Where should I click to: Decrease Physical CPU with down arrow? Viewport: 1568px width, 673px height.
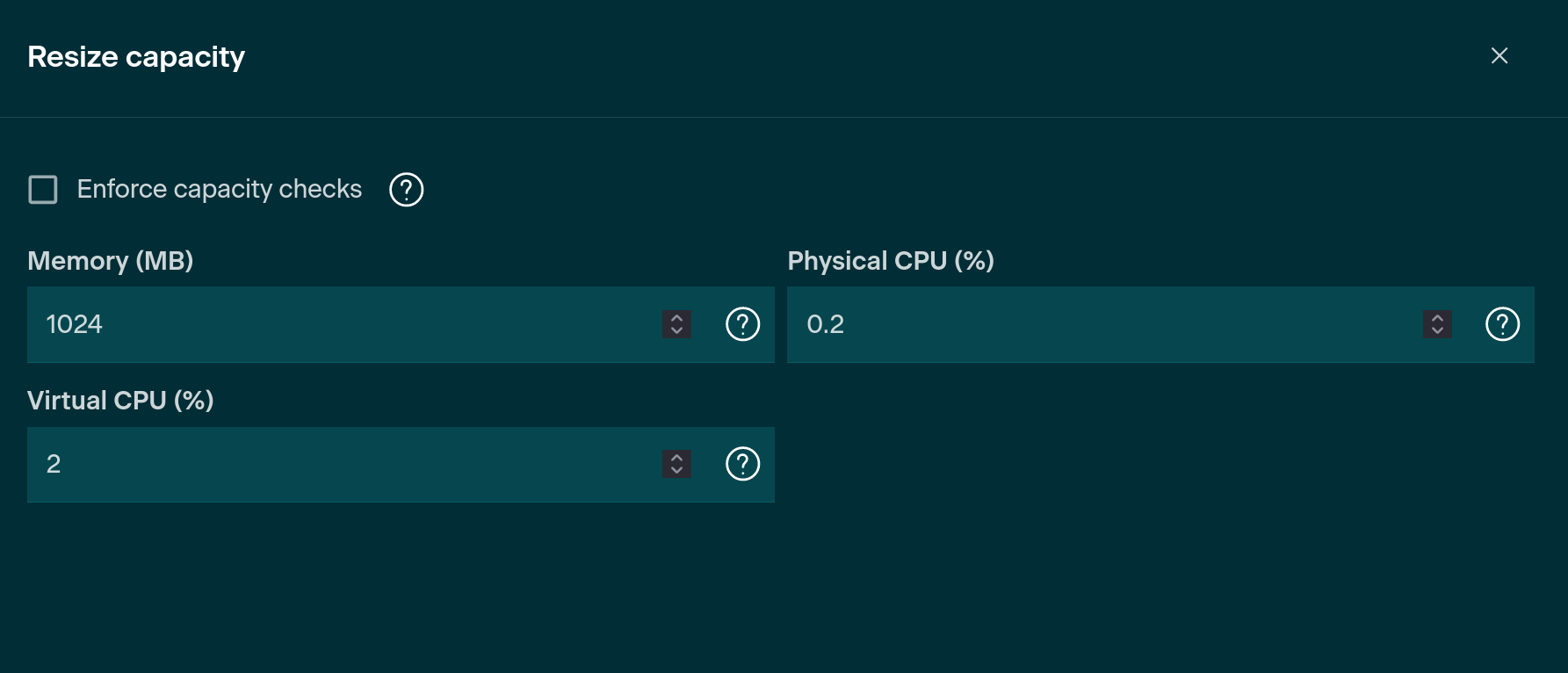pyautogui.click(x=1437, y=331)
